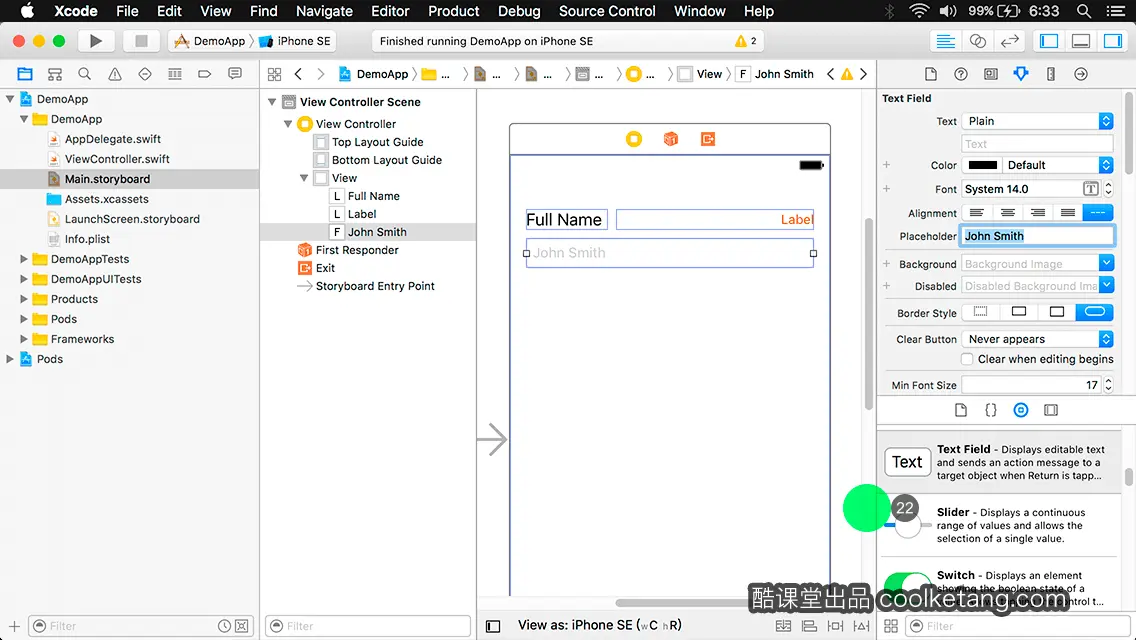Image resolution: width=1136 pixels, height=640 pixels.
Task: Set text alignment to right
Action: tap(1037, 212)
